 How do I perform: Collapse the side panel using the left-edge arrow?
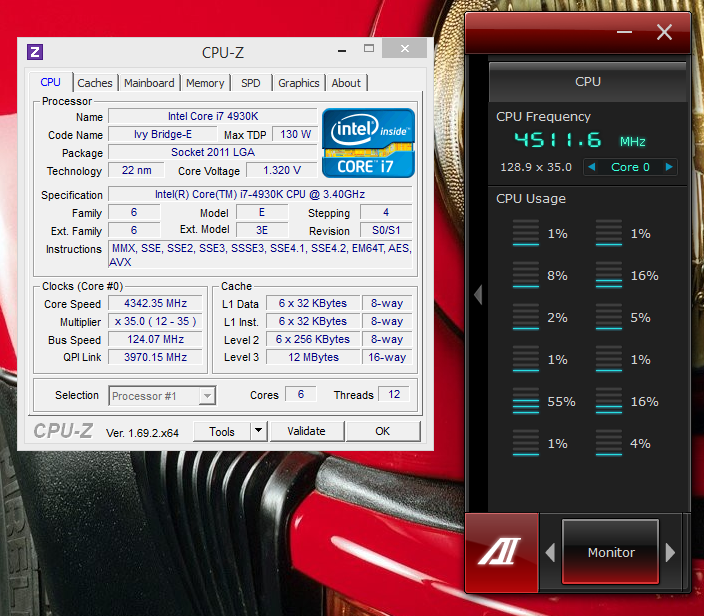coord(478,295)
